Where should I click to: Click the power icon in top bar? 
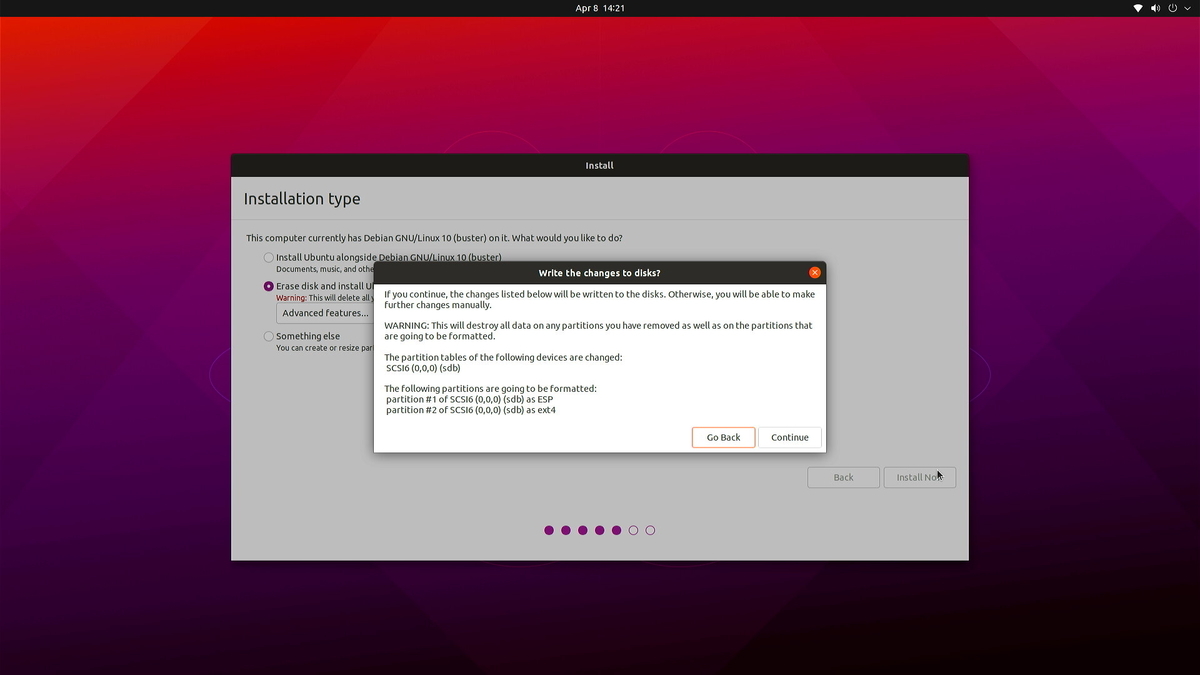[x=1173, y=8]
